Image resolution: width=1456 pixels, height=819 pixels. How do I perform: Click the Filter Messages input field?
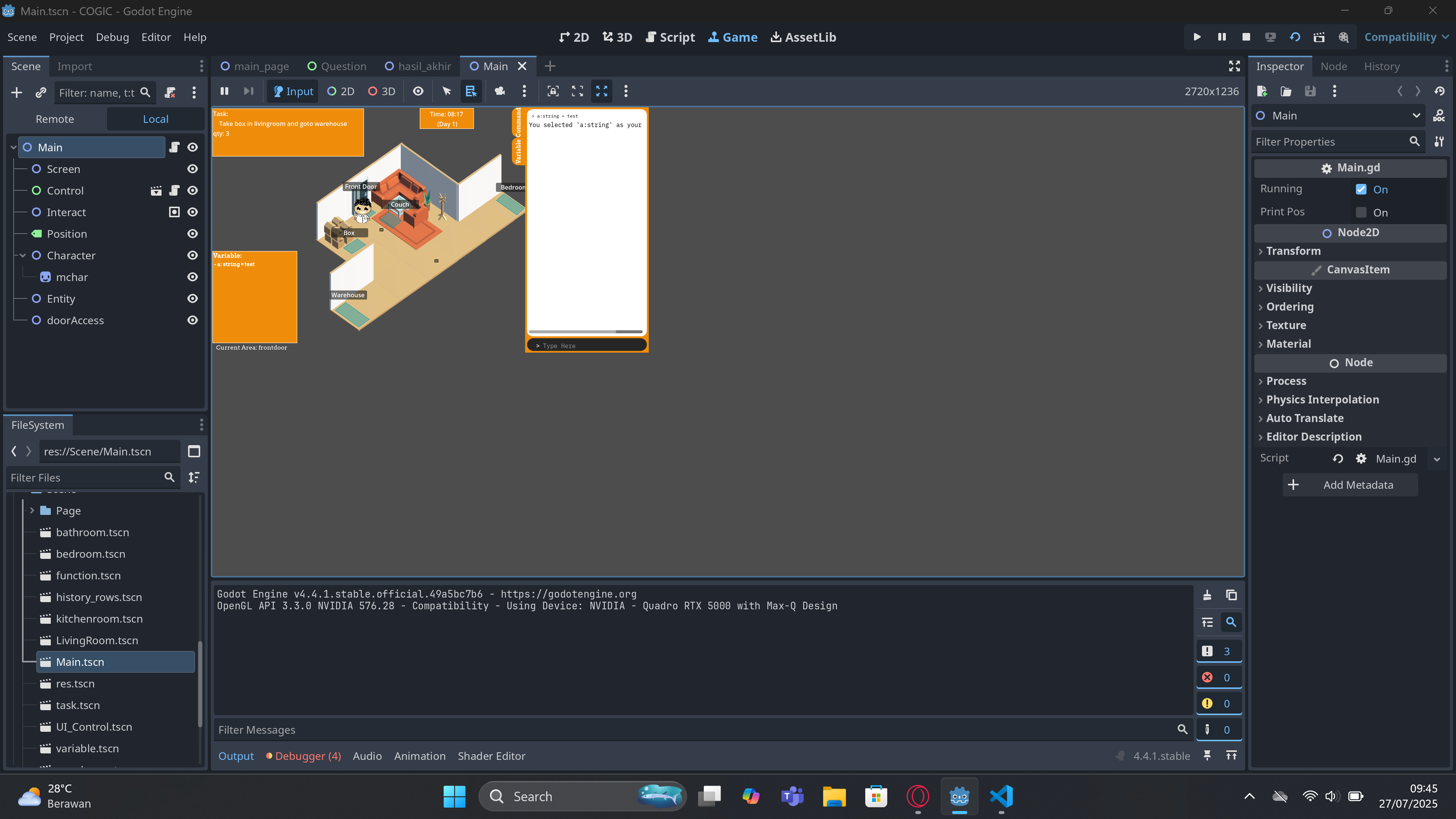click(695, 730)
